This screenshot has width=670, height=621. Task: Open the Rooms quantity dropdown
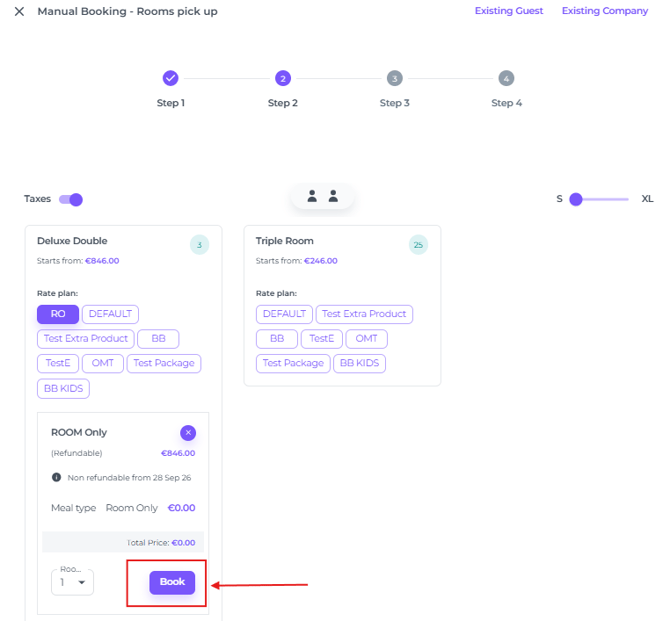point(72,582)
